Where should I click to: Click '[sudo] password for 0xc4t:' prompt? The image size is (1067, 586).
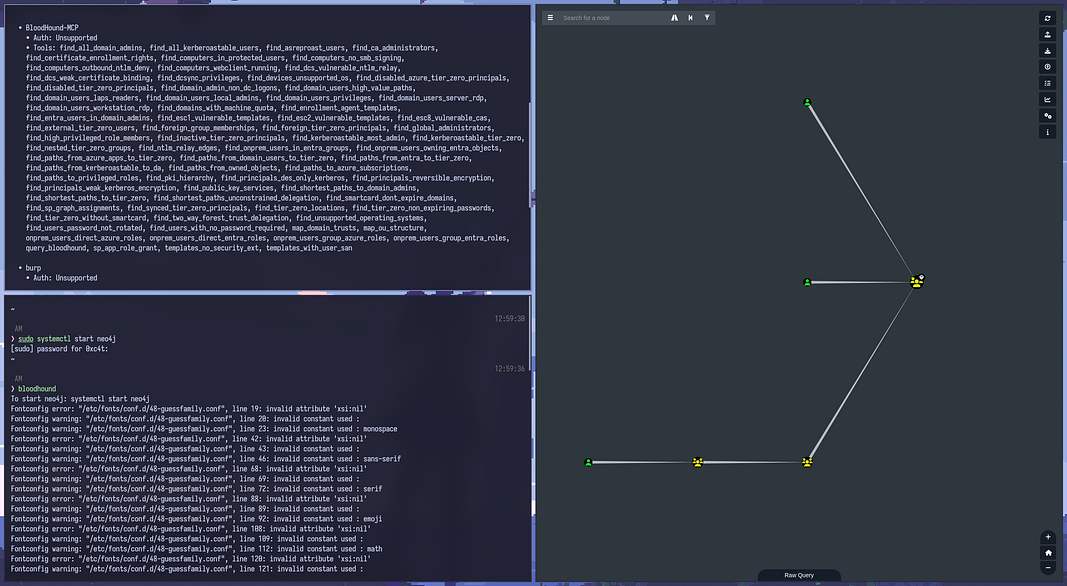pos(59,349)
